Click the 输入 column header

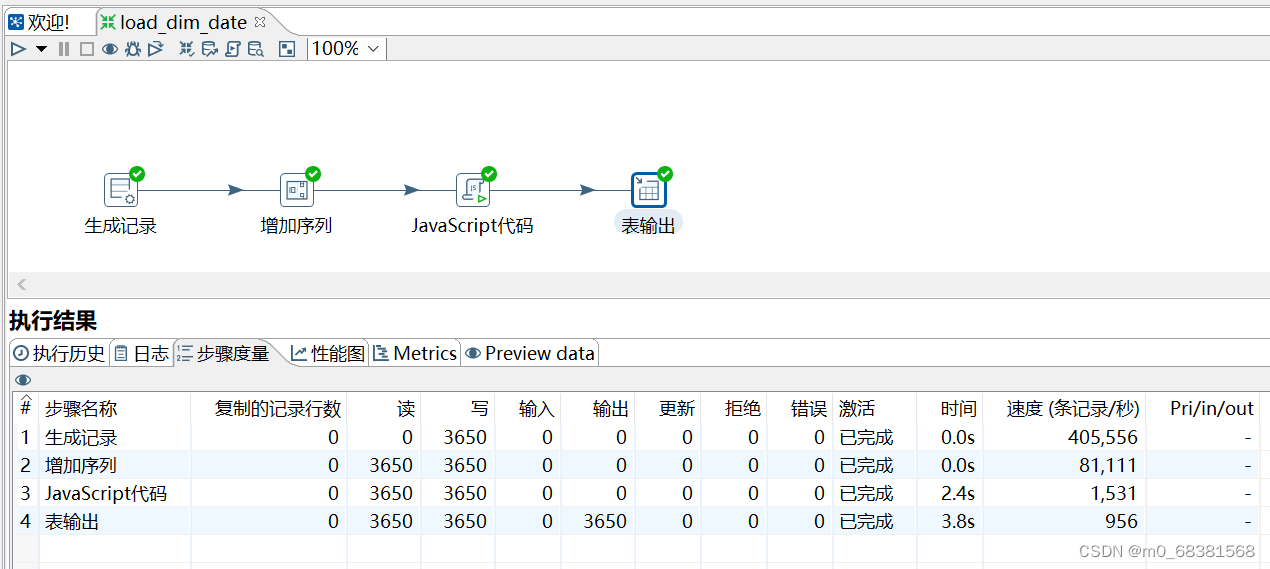point(528,409)
